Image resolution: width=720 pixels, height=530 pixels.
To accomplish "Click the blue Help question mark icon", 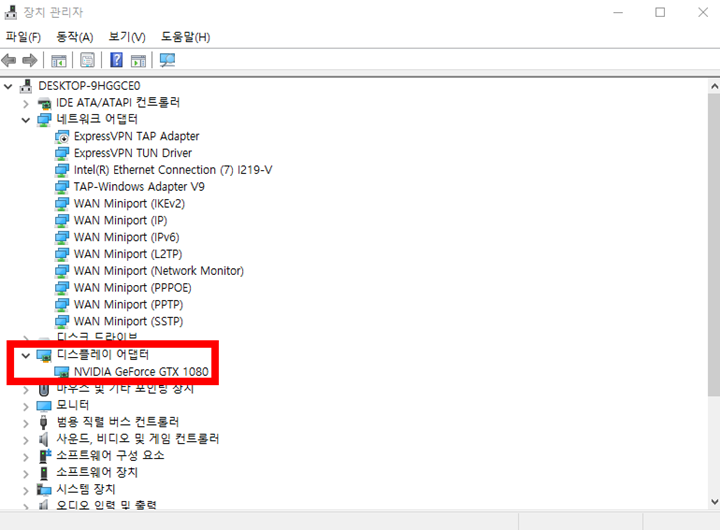I will pos(116,61).
